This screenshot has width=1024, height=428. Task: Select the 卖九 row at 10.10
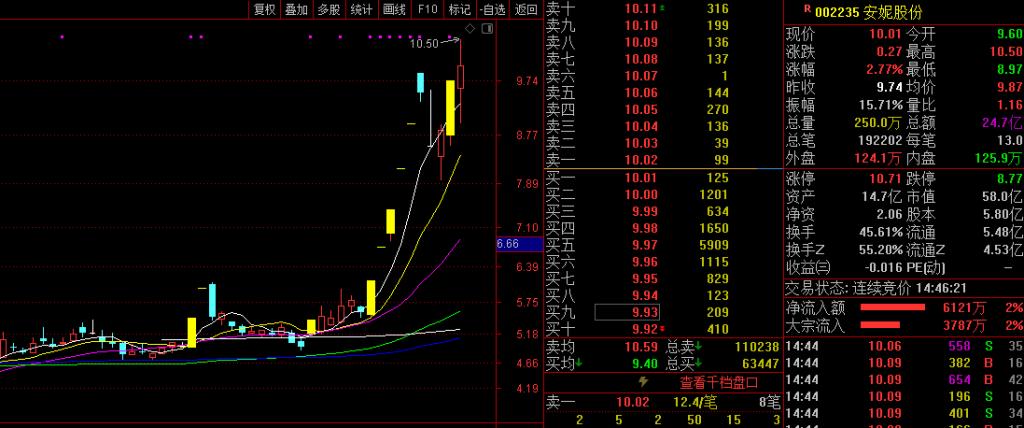click(x=663, y=25)
